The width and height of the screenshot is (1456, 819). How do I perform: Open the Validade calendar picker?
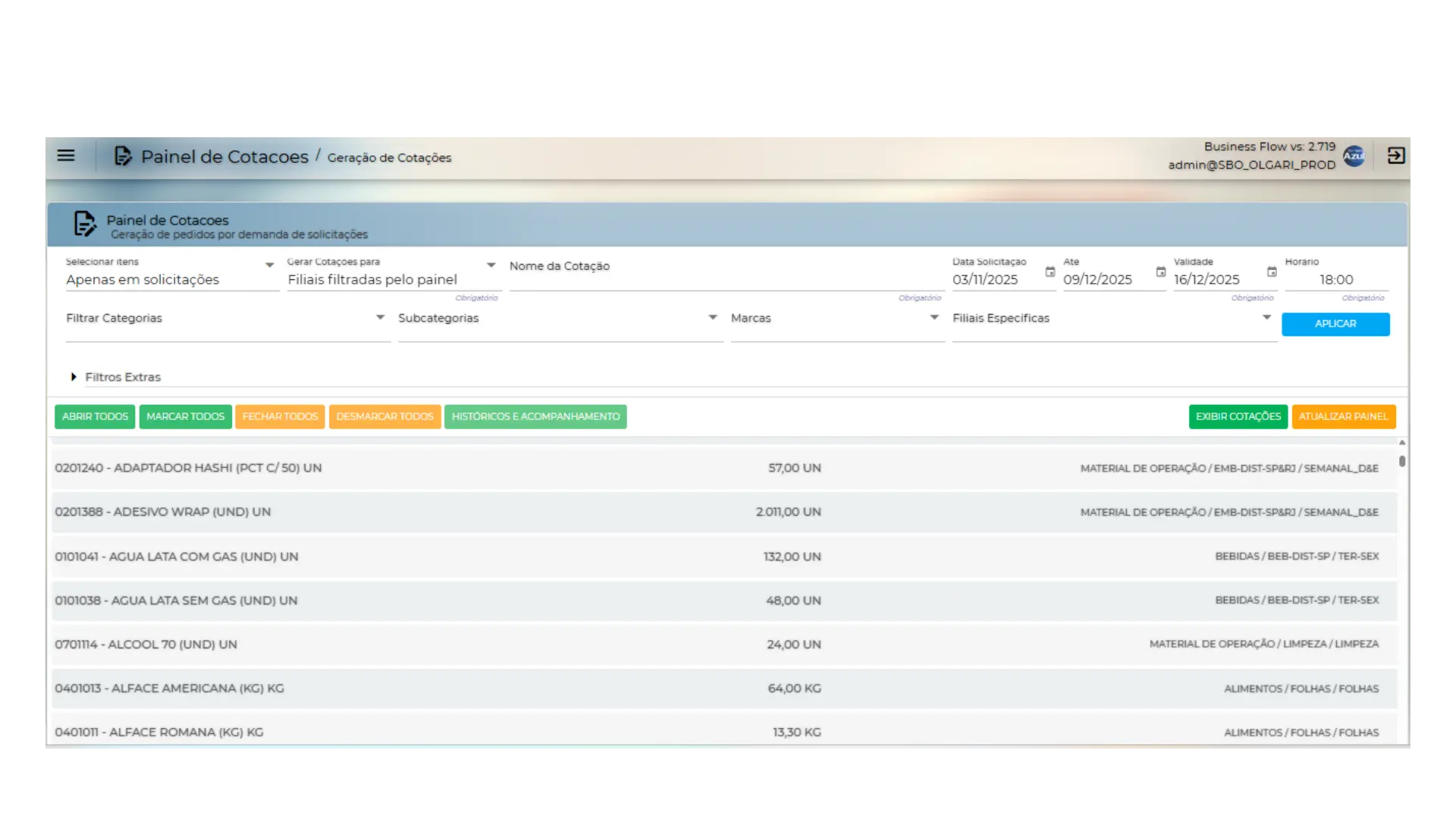click(1272, 272)
